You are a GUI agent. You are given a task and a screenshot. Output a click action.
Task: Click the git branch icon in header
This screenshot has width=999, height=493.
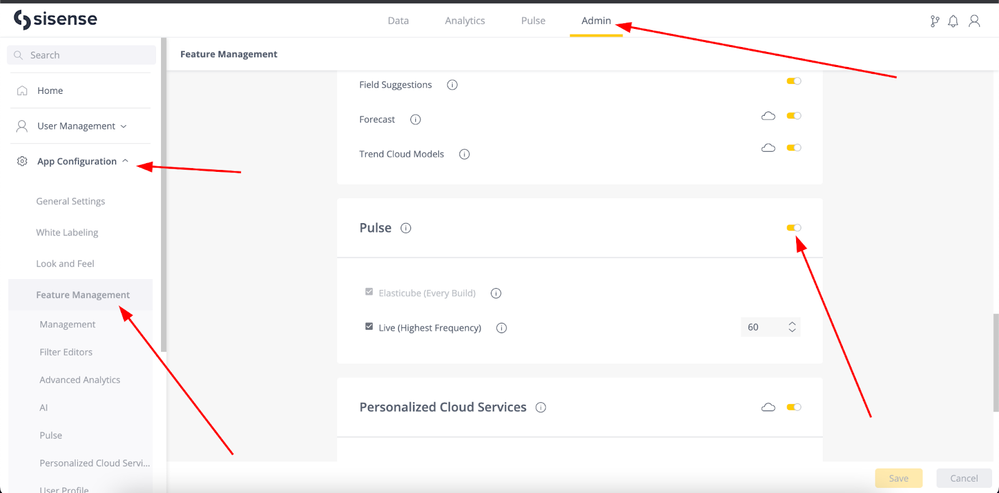tap(934, 21)
